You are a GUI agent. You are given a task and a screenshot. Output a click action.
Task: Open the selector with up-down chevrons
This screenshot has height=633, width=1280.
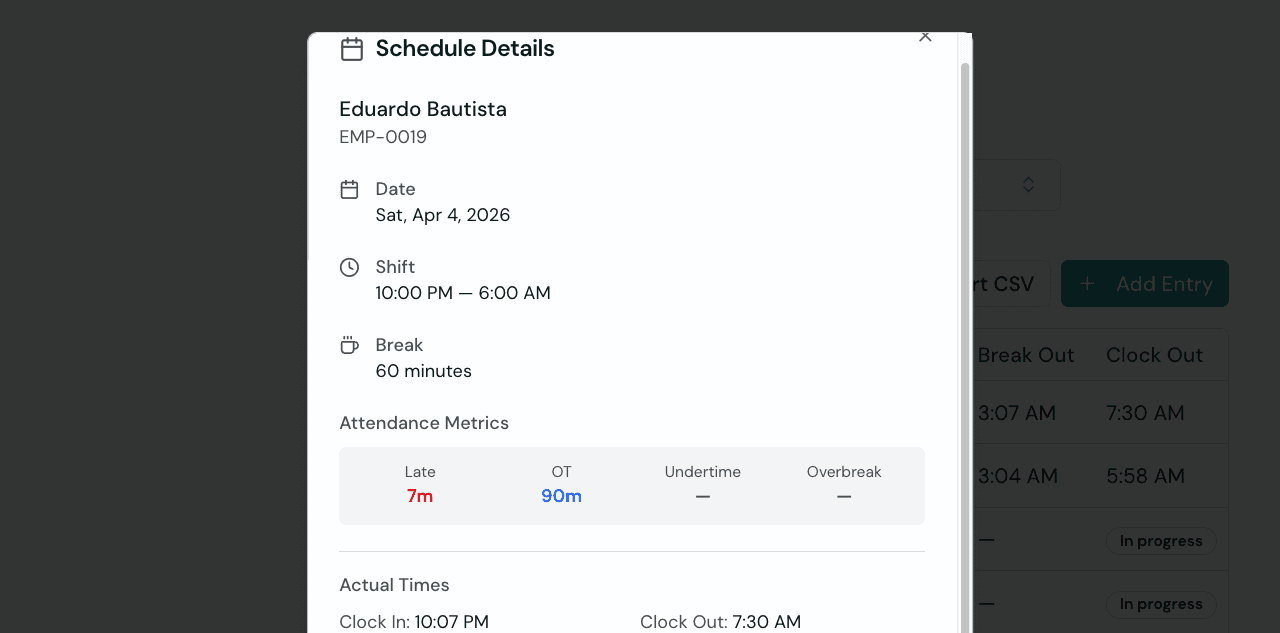(1028, 184)
